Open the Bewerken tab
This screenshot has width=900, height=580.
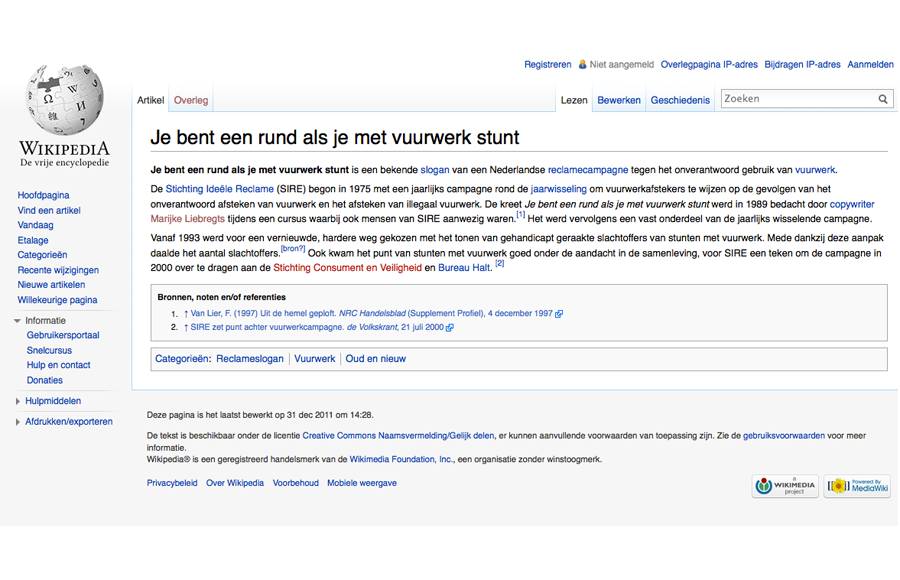(x=619, y=100)
